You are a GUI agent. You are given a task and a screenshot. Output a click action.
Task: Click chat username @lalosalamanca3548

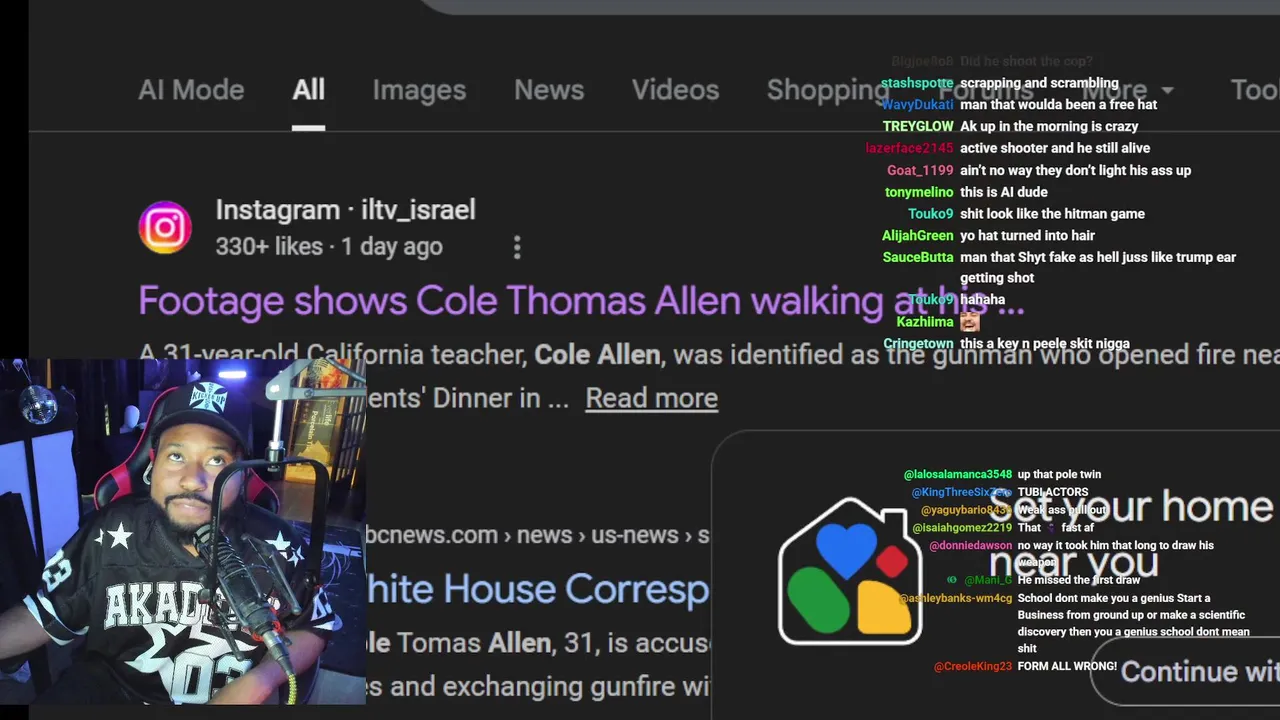coord(958,474)
